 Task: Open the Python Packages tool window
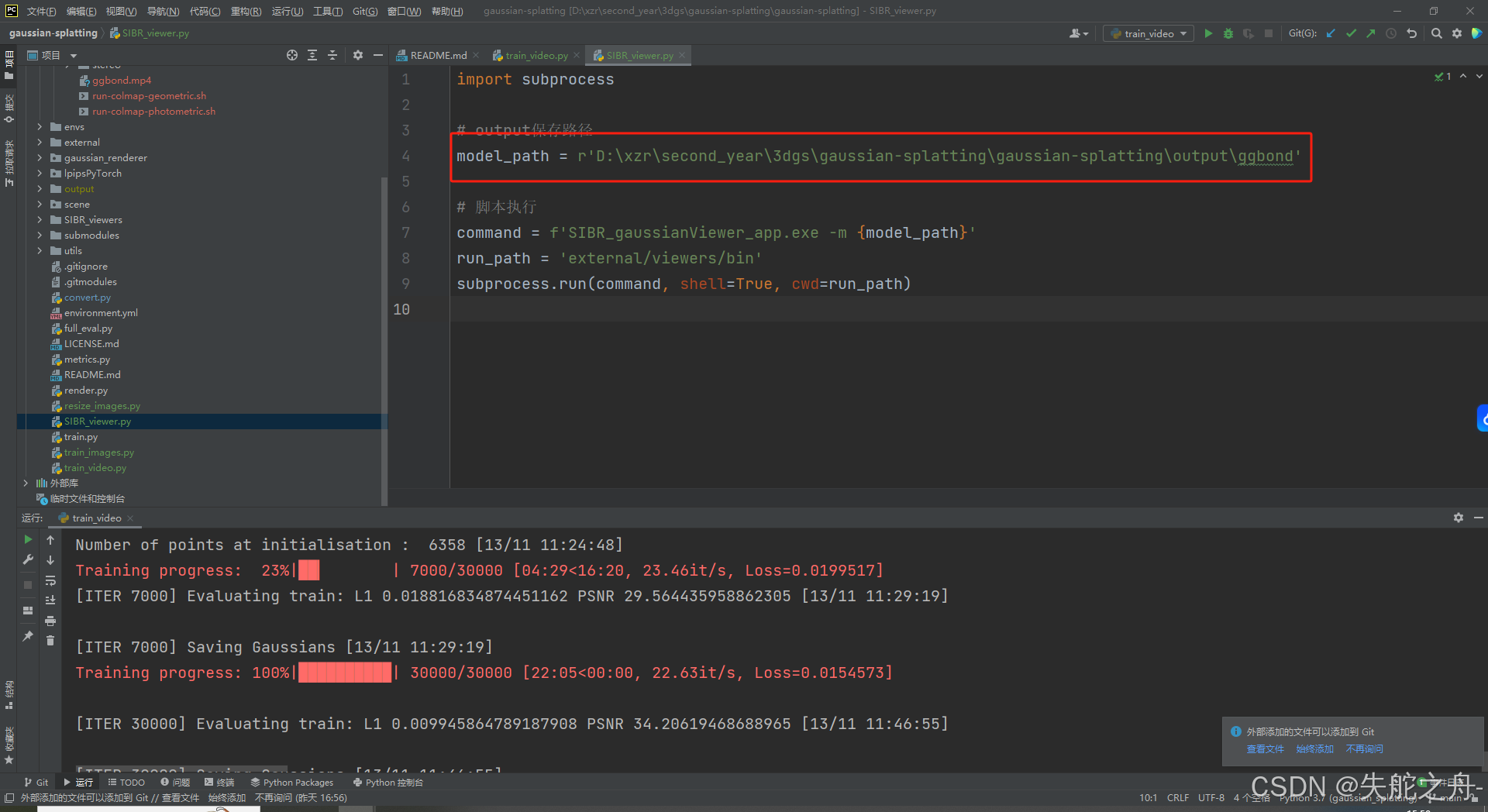coord(291,782)
